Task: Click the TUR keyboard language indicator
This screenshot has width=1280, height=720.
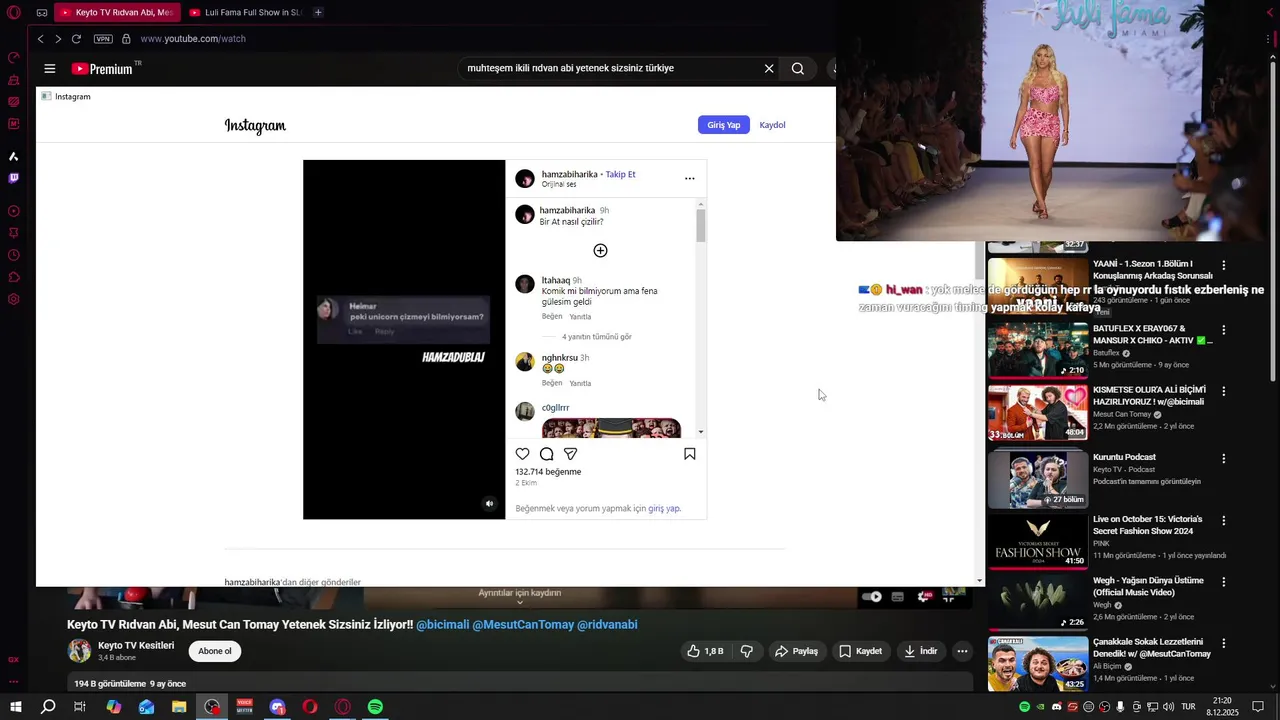Action: point(1188,707)
